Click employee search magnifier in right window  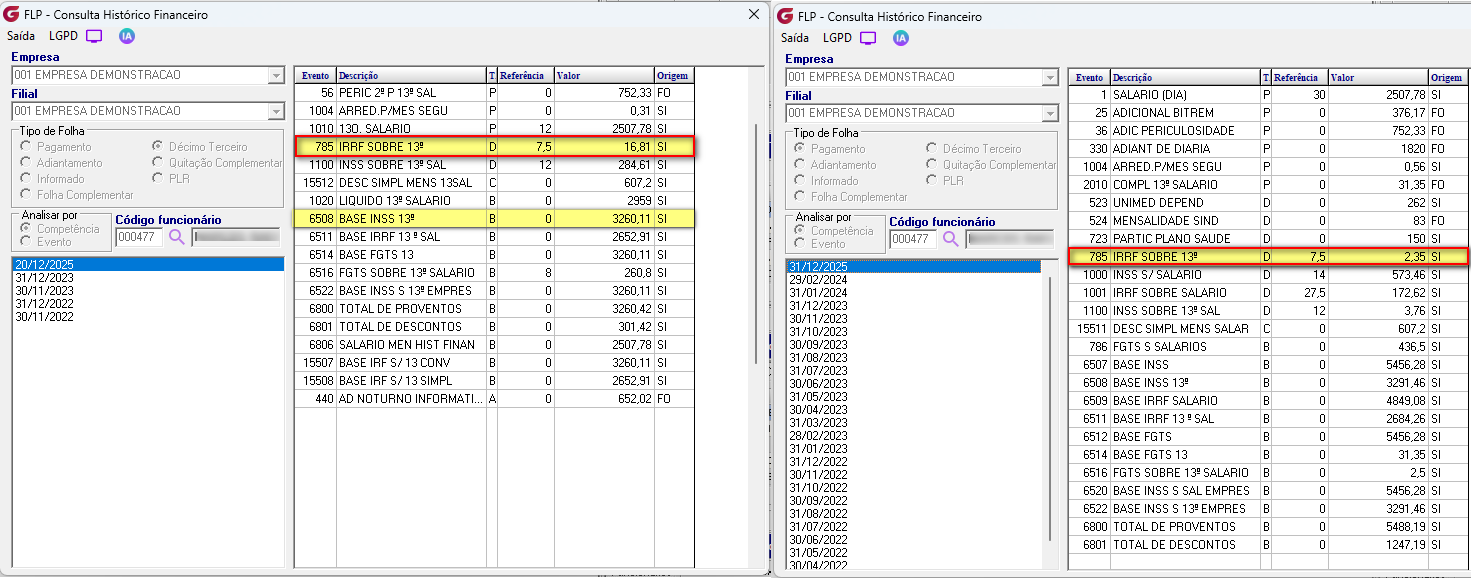951,239
